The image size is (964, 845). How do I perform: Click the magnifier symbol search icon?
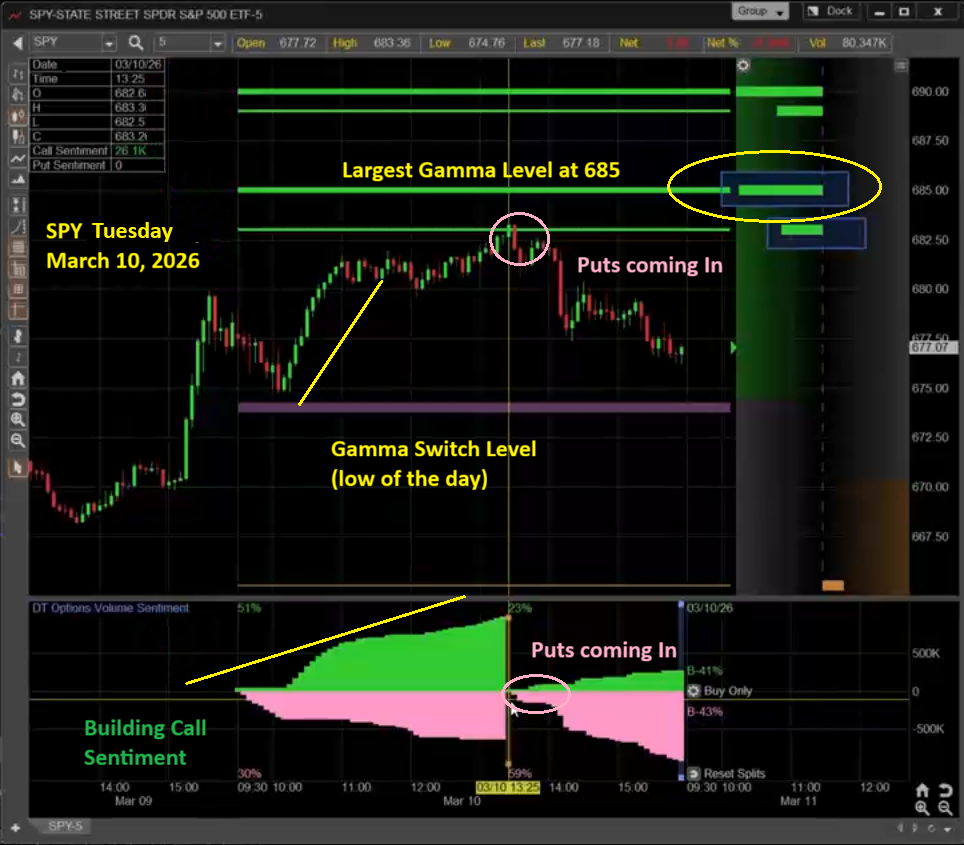(x=136, y=43)
